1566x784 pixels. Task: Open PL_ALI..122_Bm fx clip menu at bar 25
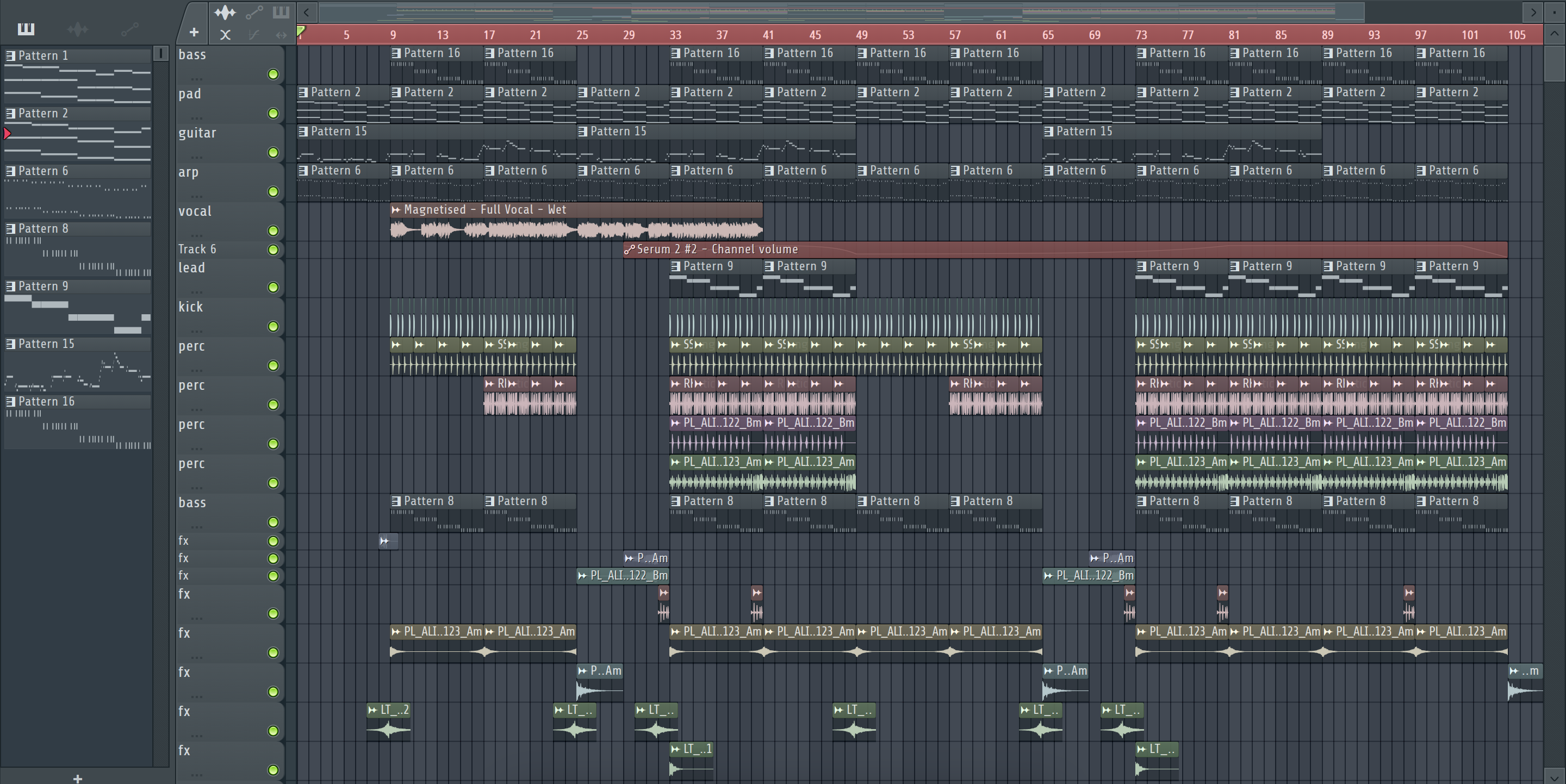[x=582, y=576]
